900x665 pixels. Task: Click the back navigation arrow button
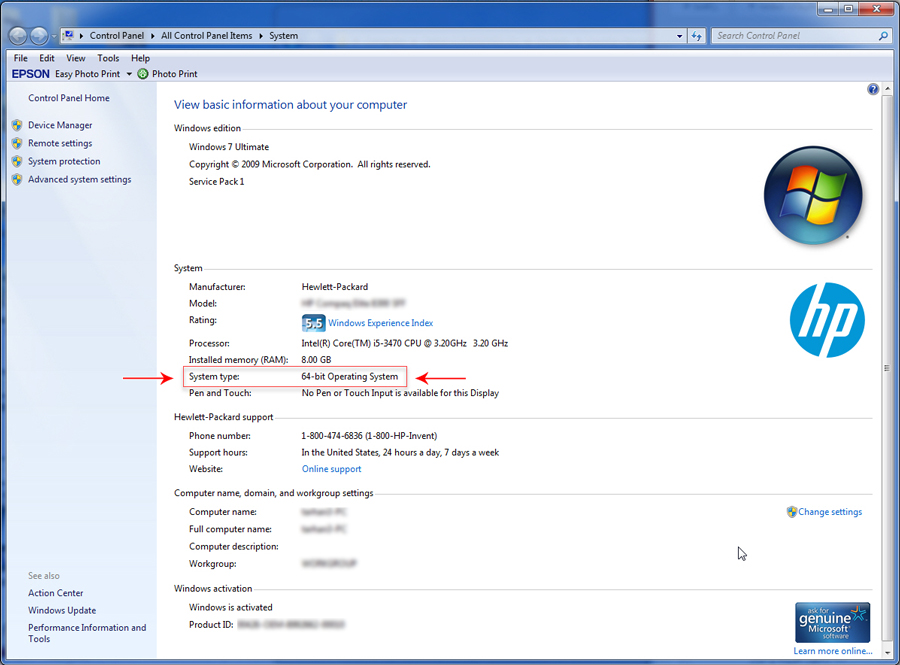click(x=18, y=36)
